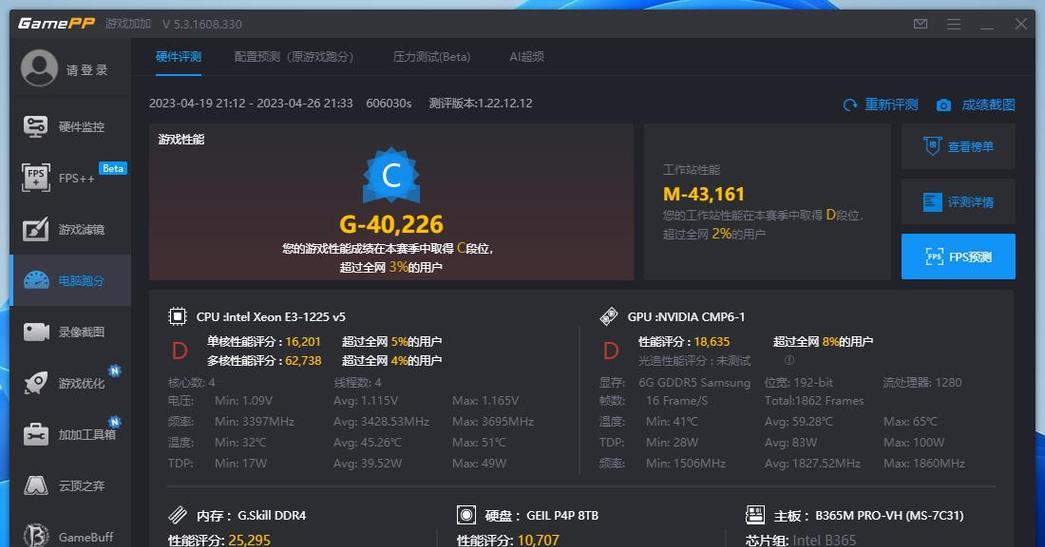Select 电脑跑分 benchmark in sidebar

pyautogui.click(x=70, y=280)
